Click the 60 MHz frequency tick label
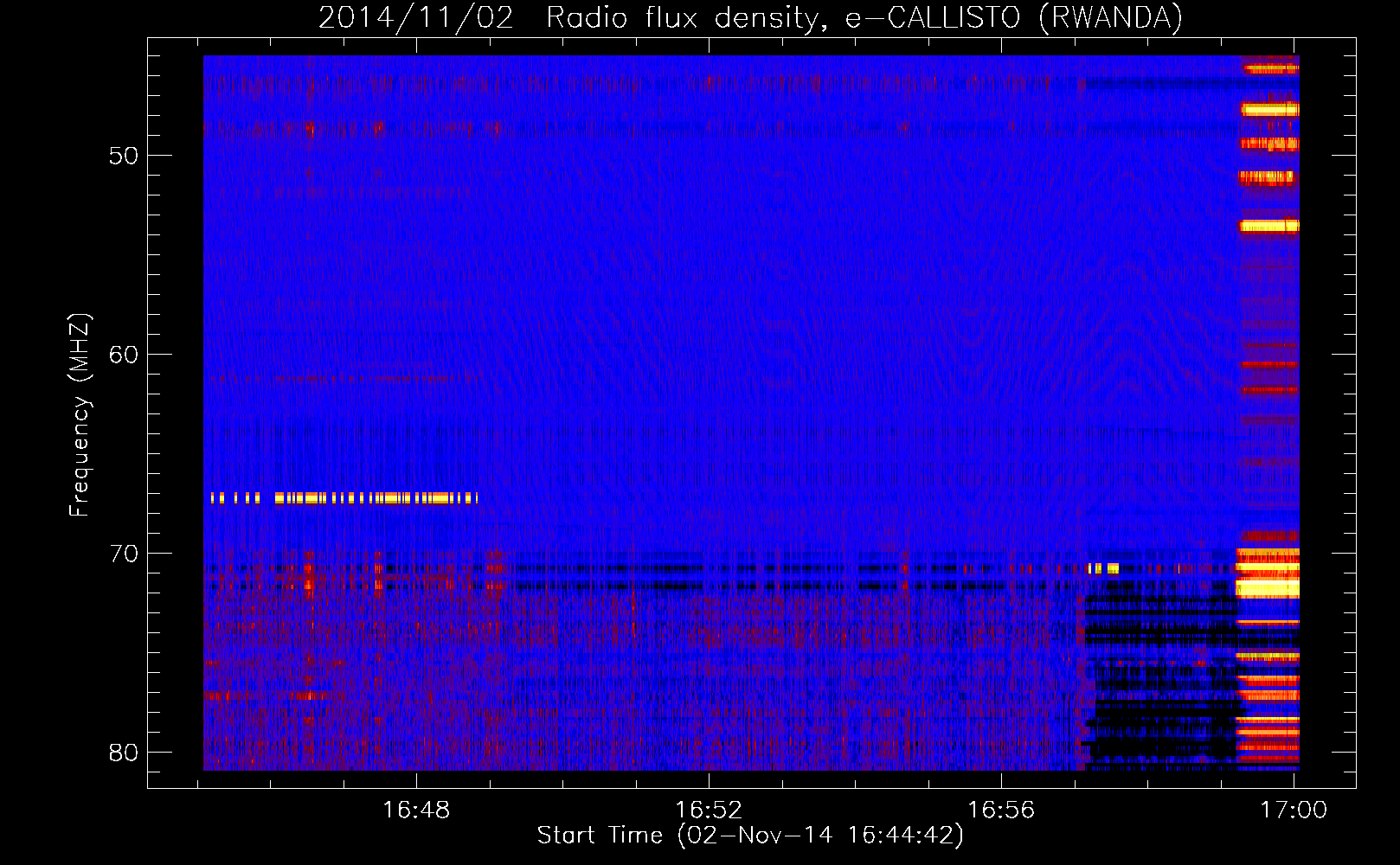 [x=124, y=355]
